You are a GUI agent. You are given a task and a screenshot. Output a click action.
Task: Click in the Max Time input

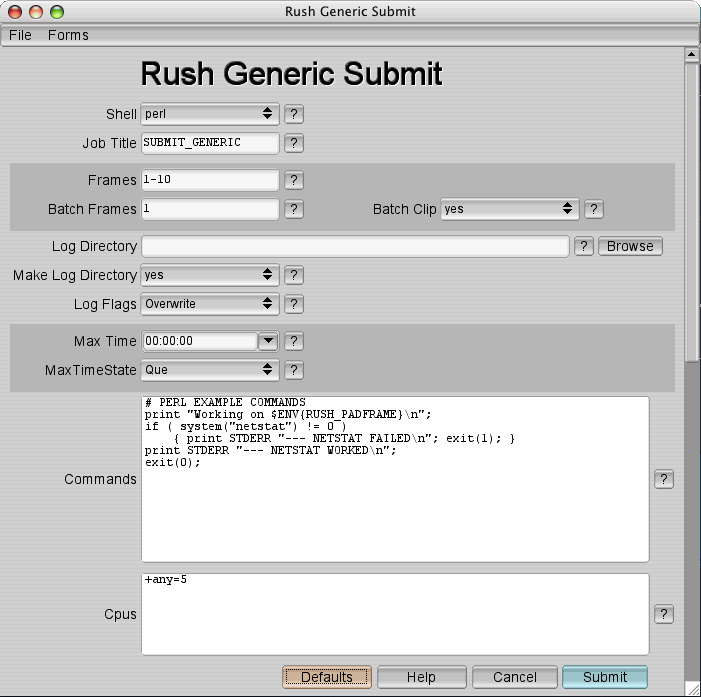[200, 341]
